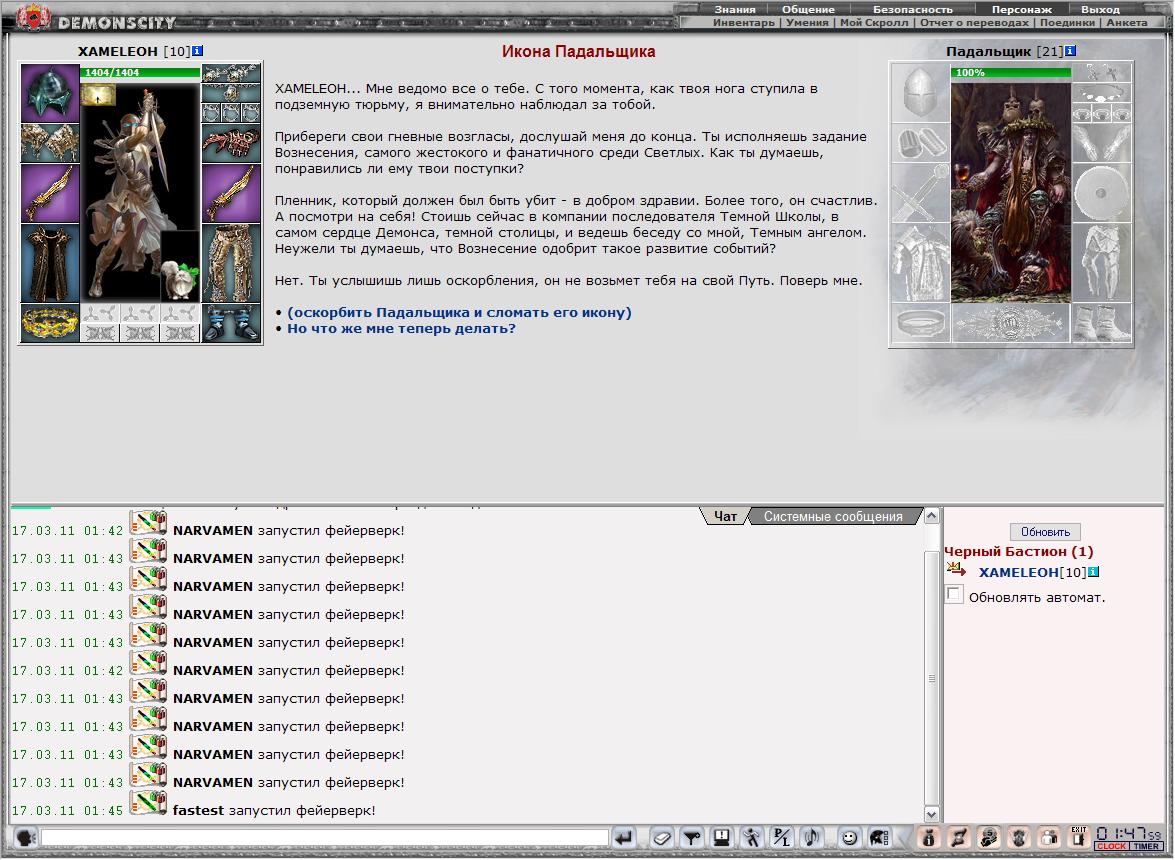Open the Знания menu
The image size is (1175, 860).
coord(734,10)
